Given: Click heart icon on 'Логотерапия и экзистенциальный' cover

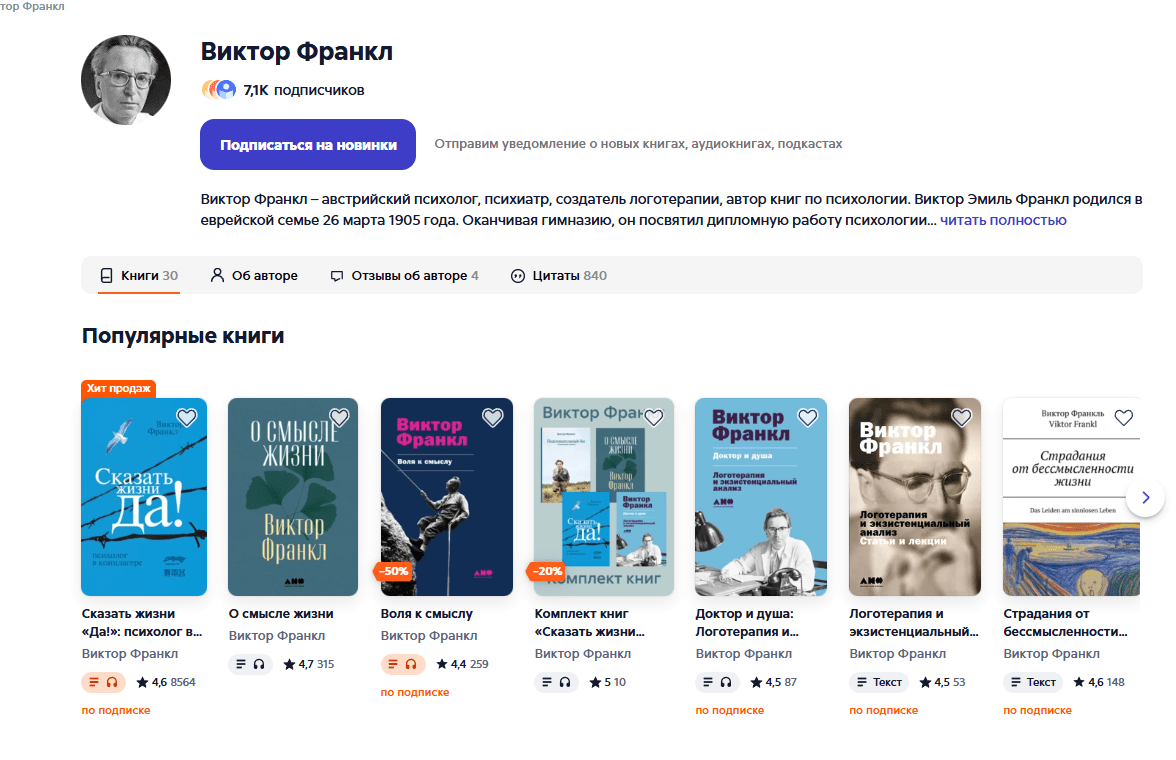Looking at the screenshot, I should click(962, 417).
